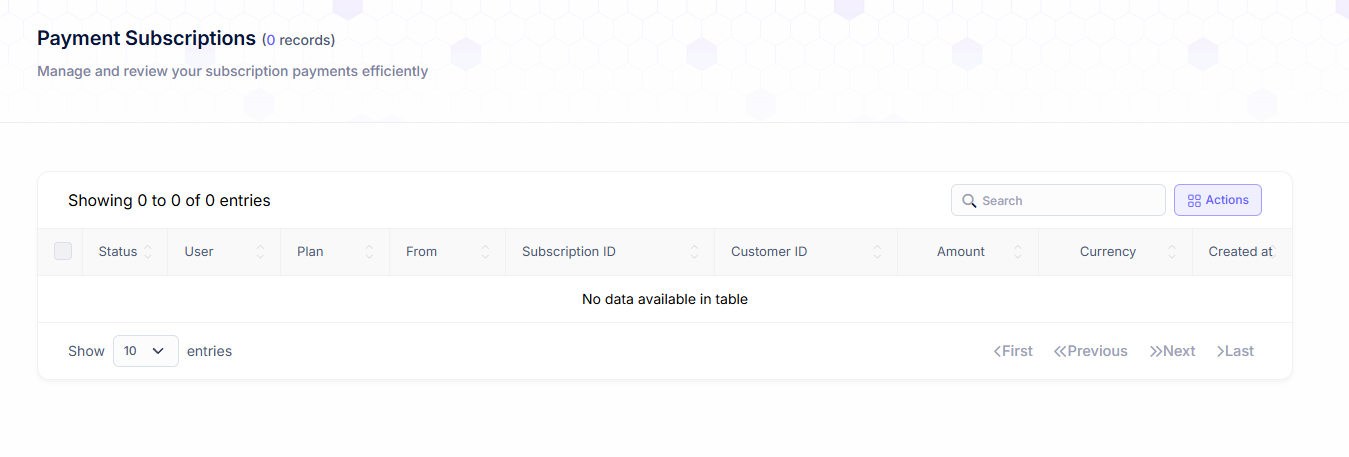Click the Customer ID column header
Screen dimensions: 1349x457
(x=769, y=252)
